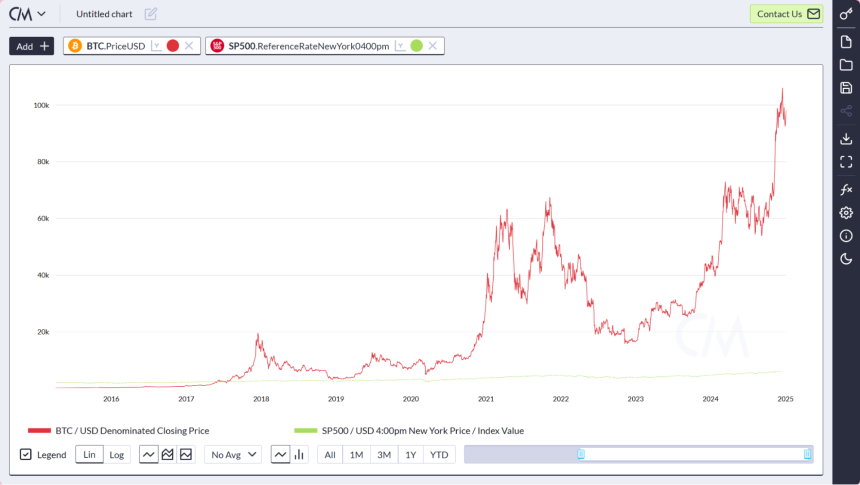
Task: Open the formula fx editor
Action: (846, 190)
